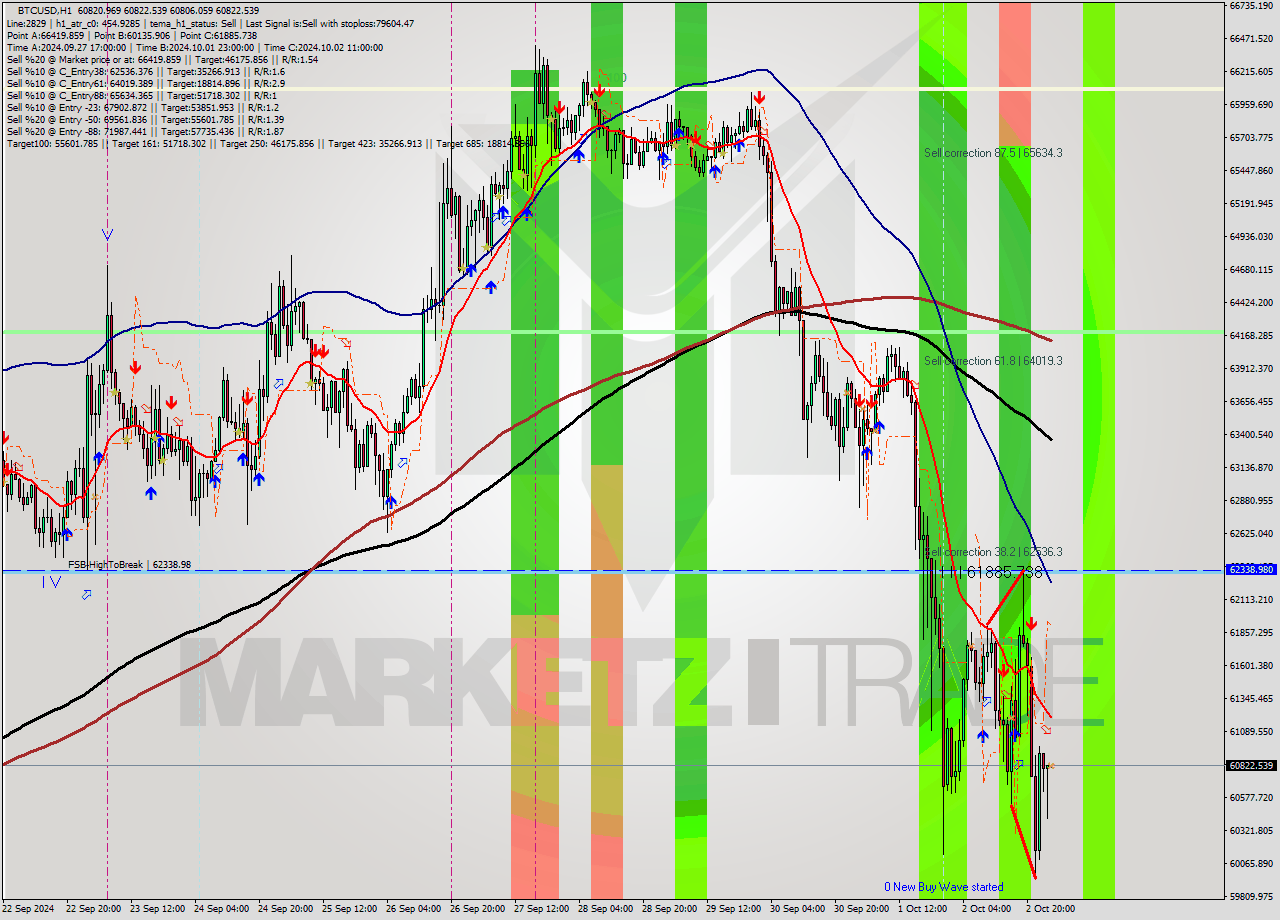This screenshot has height=920, width=1280.
Task: Click time axis label '26 Sep 04:00'
Action: pyautogui.click(x=413, y=909)
